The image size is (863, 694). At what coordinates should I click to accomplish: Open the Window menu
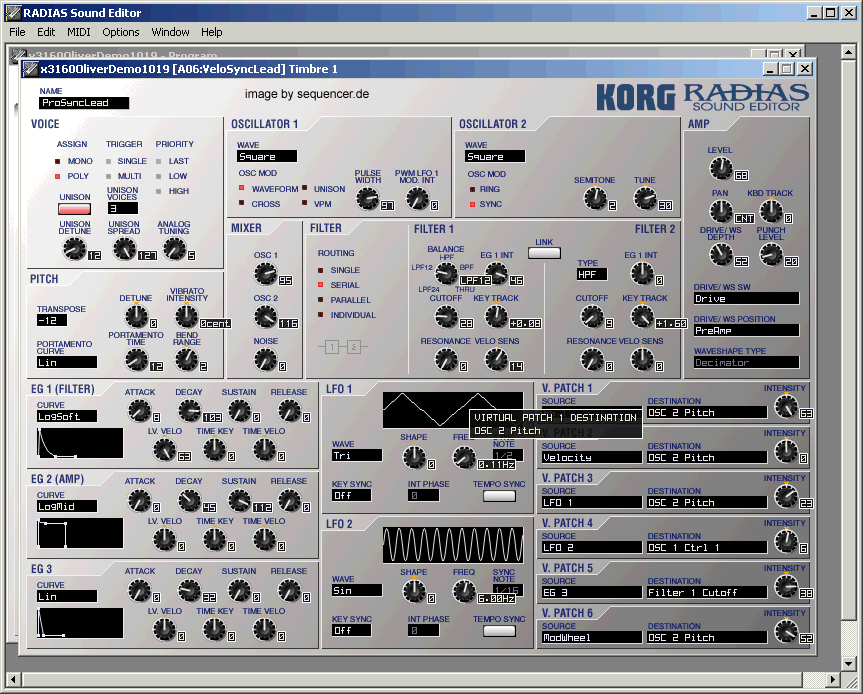(170, 32)
